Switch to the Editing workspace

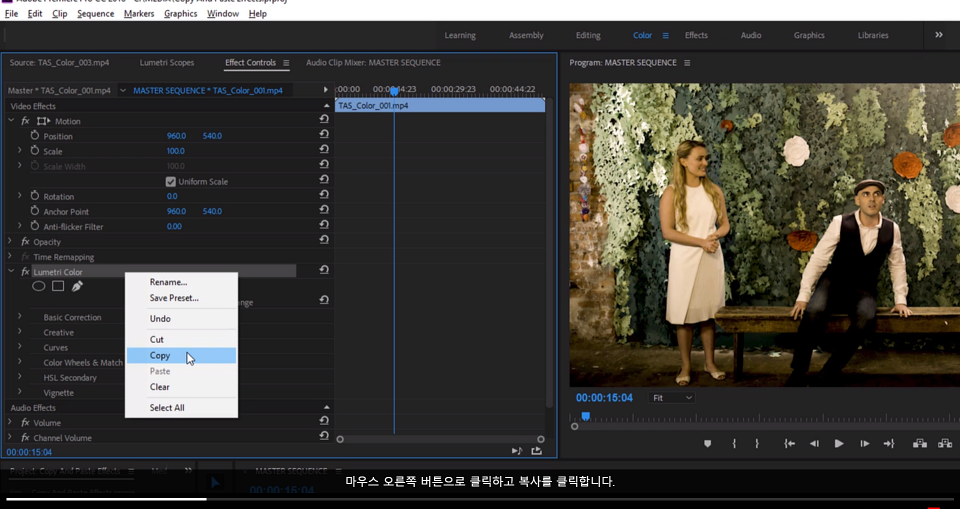[588, 35]
